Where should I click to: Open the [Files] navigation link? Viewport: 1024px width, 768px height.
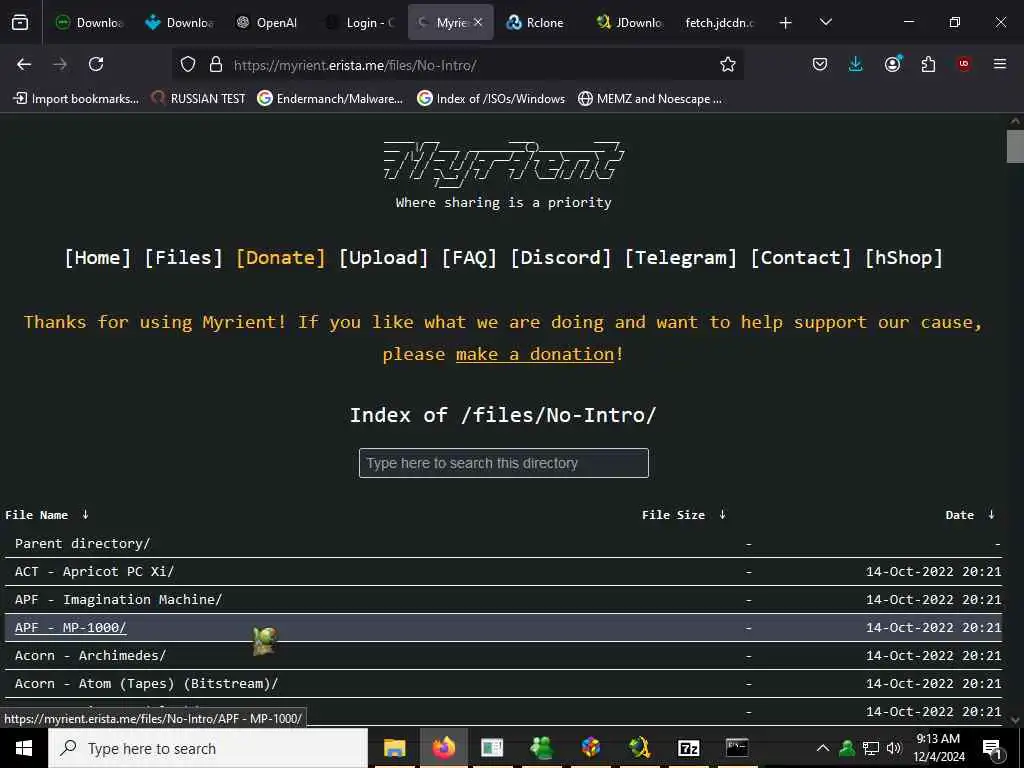pyautogui.click(x=184, y=257)
